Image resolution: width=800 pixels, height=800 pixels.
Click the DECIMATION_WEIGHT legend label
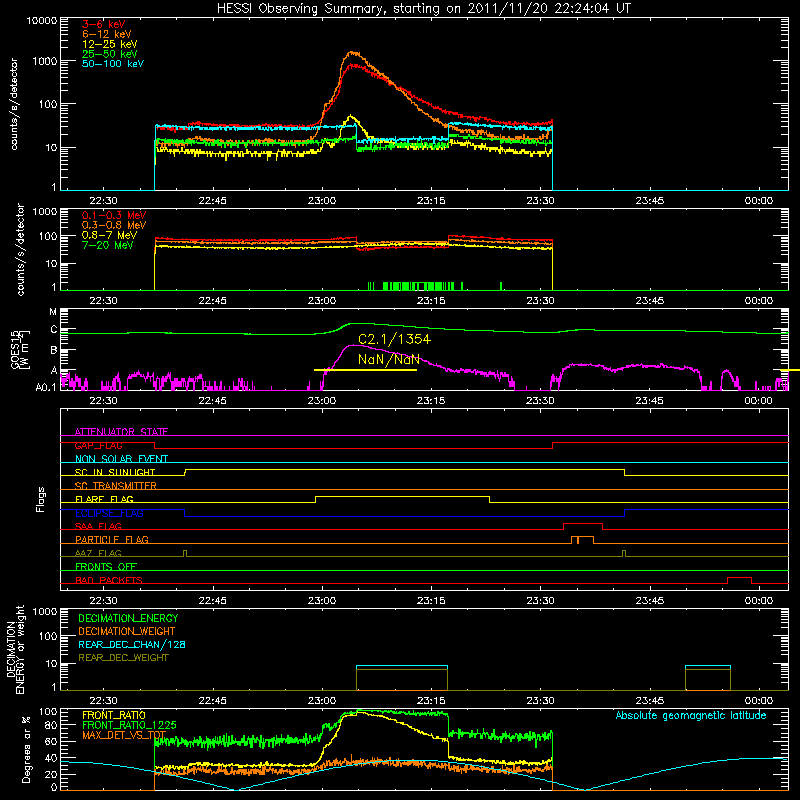127,631
